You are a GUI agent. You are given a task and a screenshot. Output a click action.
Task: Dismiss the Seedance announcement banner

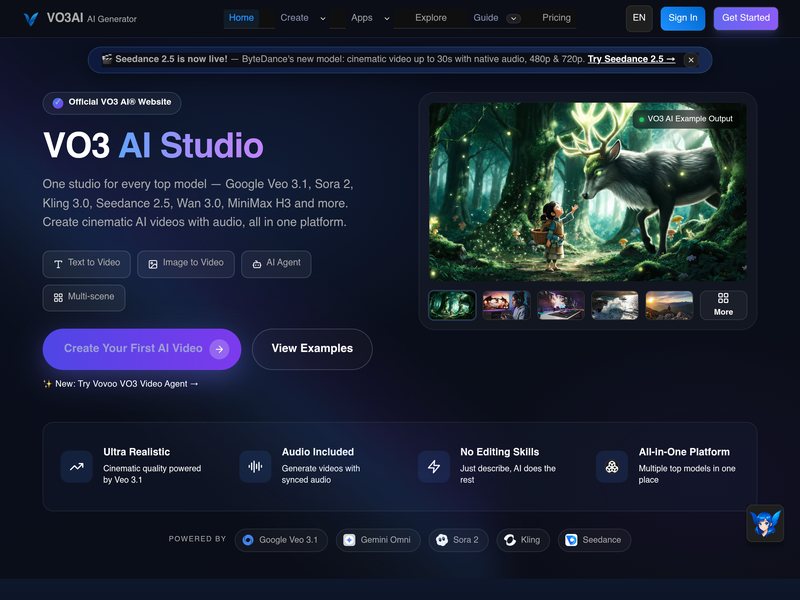click(x=691, y=60)
